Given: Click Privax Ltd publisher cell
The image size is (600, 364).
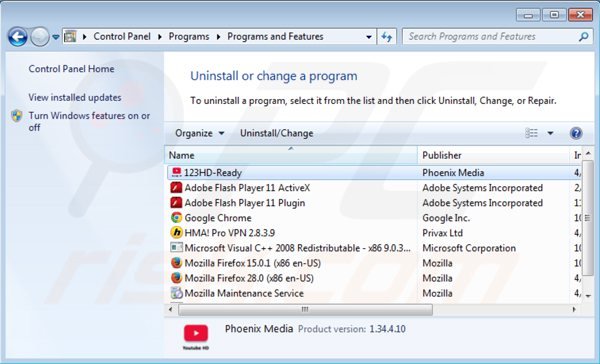Looking at the screenshot, I should coord(442,233).
